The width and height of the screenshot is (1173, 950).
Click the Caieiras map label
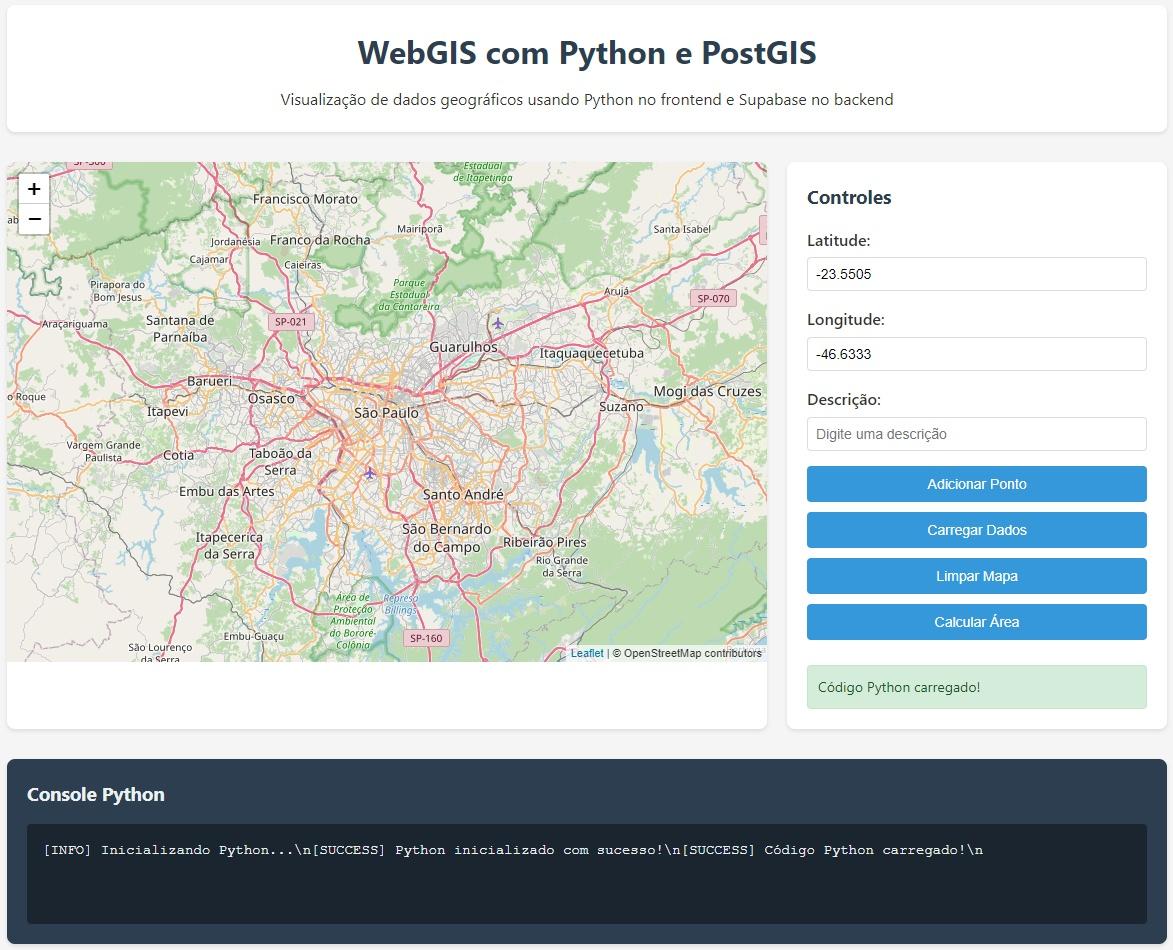302,265
